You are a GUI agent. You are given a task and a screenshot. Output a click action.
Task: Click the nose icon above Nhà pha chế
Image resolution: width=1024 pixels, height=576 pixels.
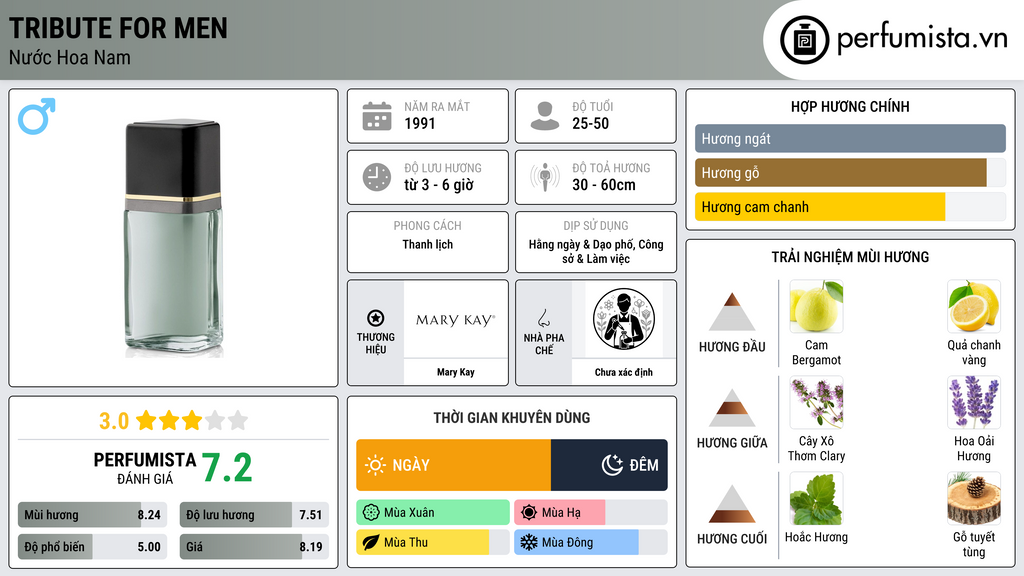[543, 318]
